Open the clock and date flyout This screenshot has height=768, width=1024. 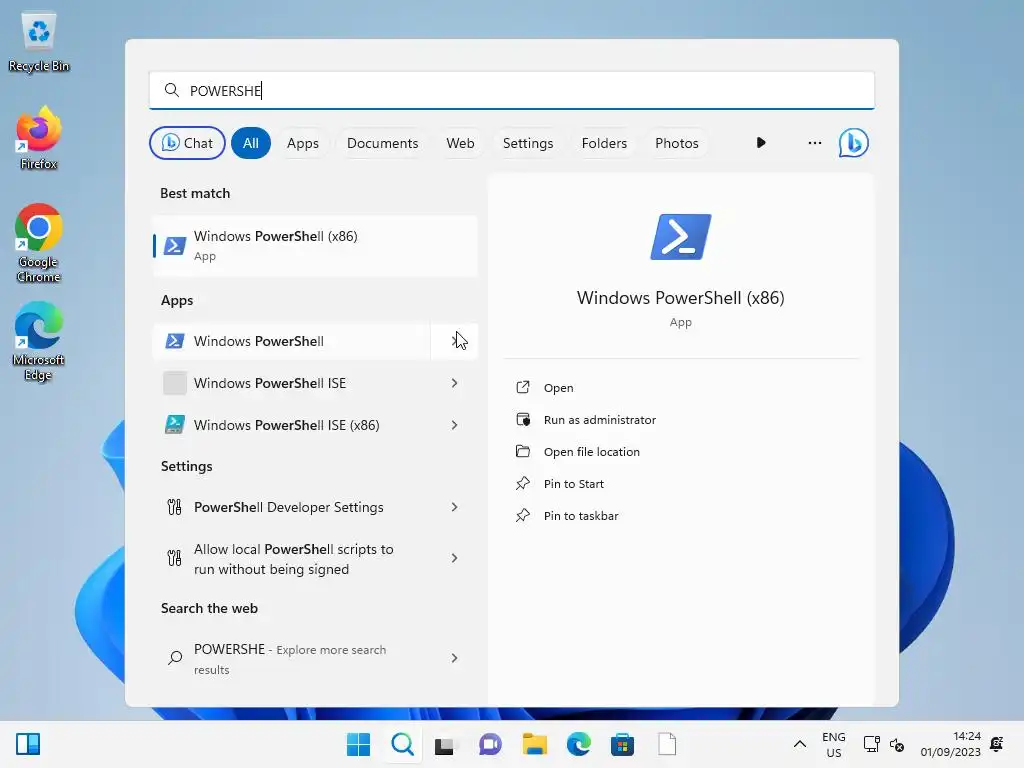point(950,744)
